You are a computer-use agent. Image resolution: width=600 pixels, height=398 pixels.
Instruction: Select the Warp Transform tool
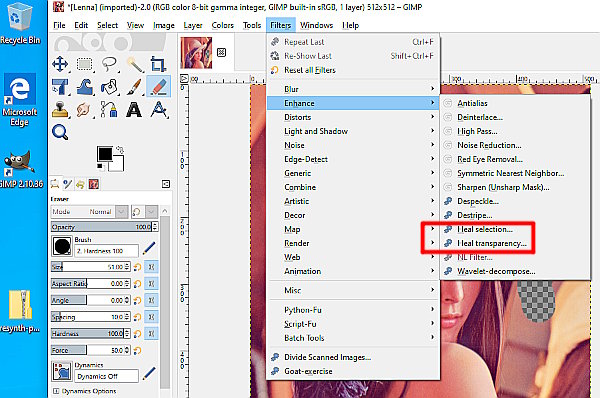coord(85,87)
